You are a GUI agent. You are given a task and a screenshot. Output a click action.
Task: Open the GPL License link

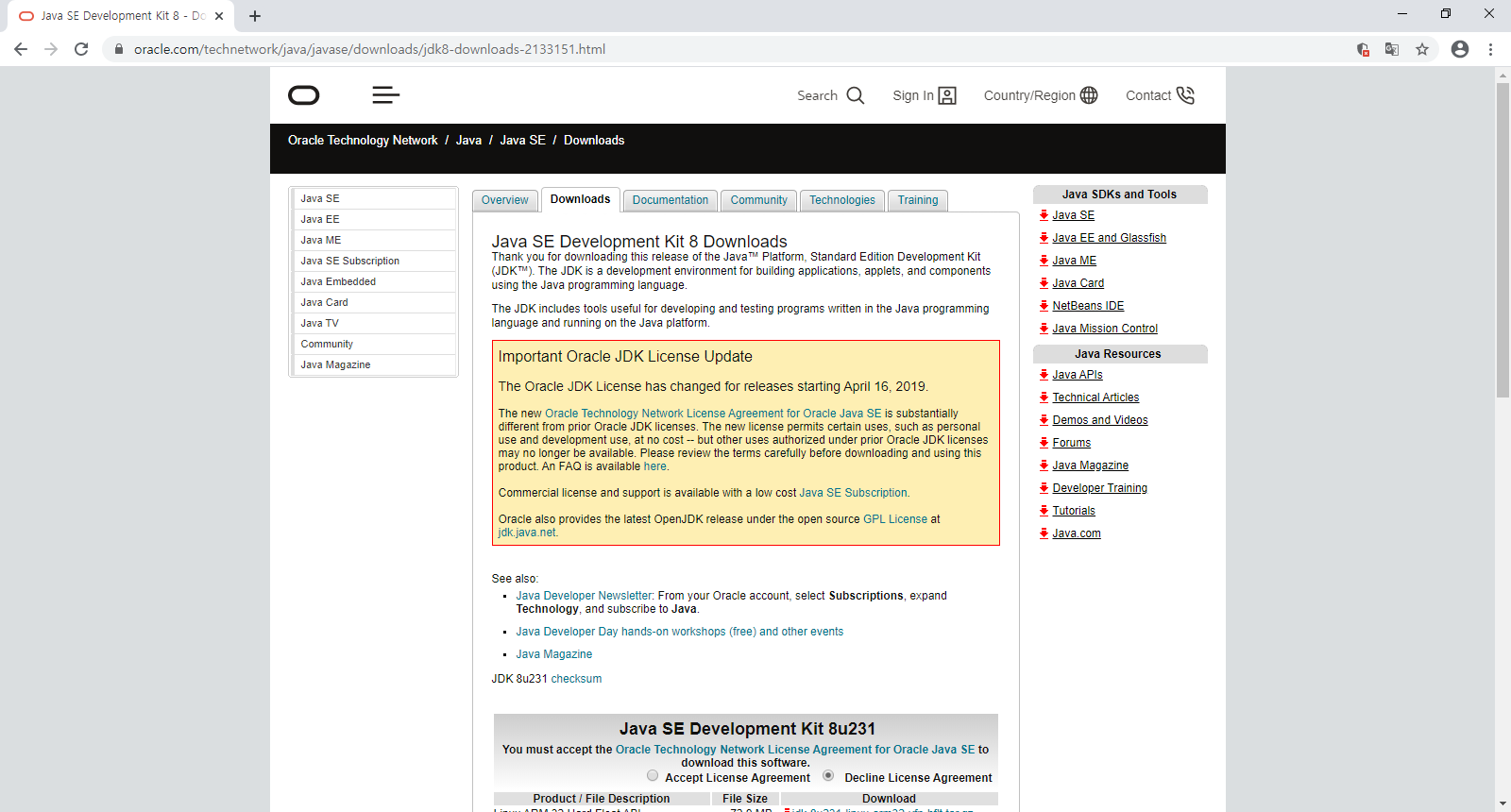tap(895, 519)
